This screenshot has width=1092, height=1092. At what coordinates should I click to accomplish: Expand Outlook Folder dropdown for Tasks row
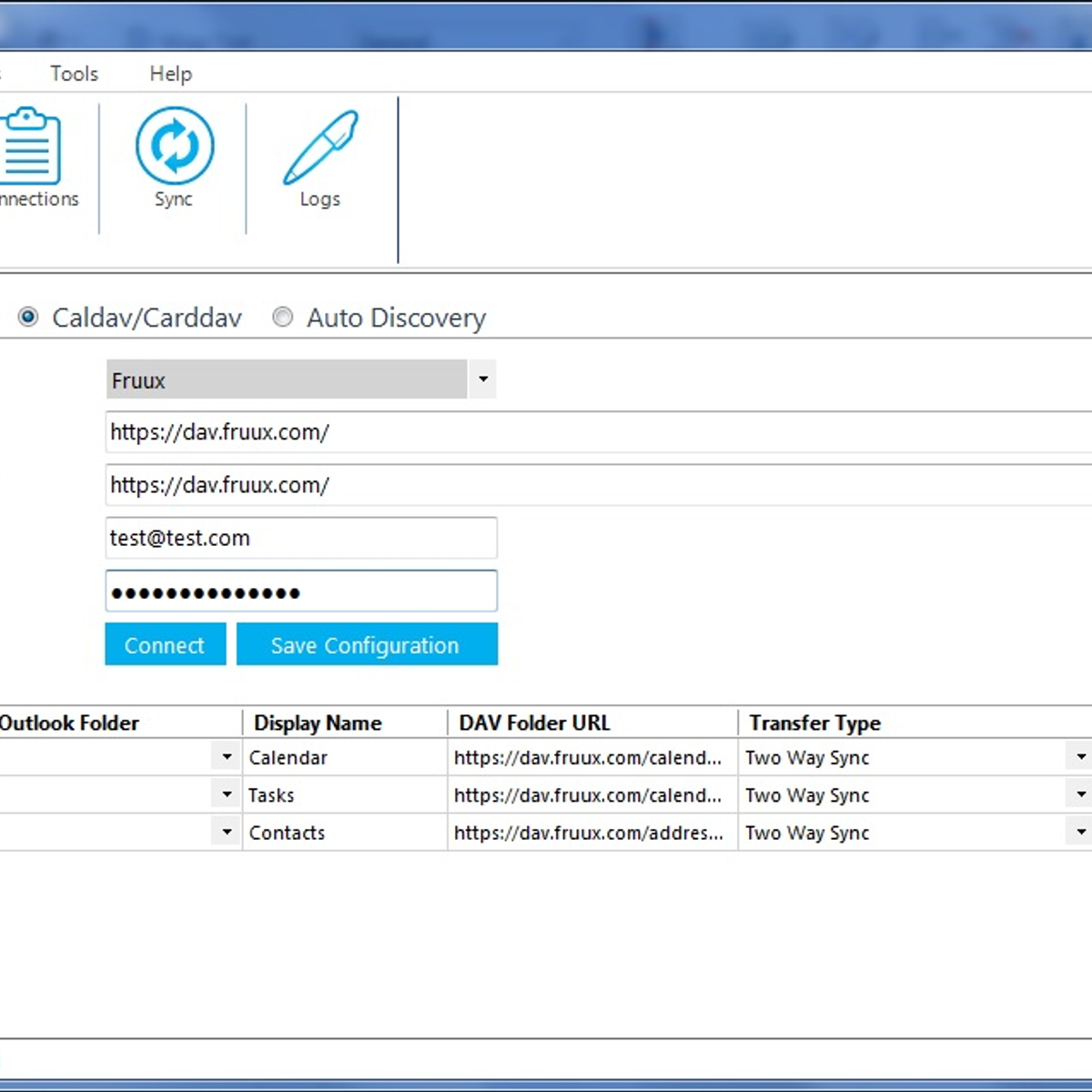226,794
